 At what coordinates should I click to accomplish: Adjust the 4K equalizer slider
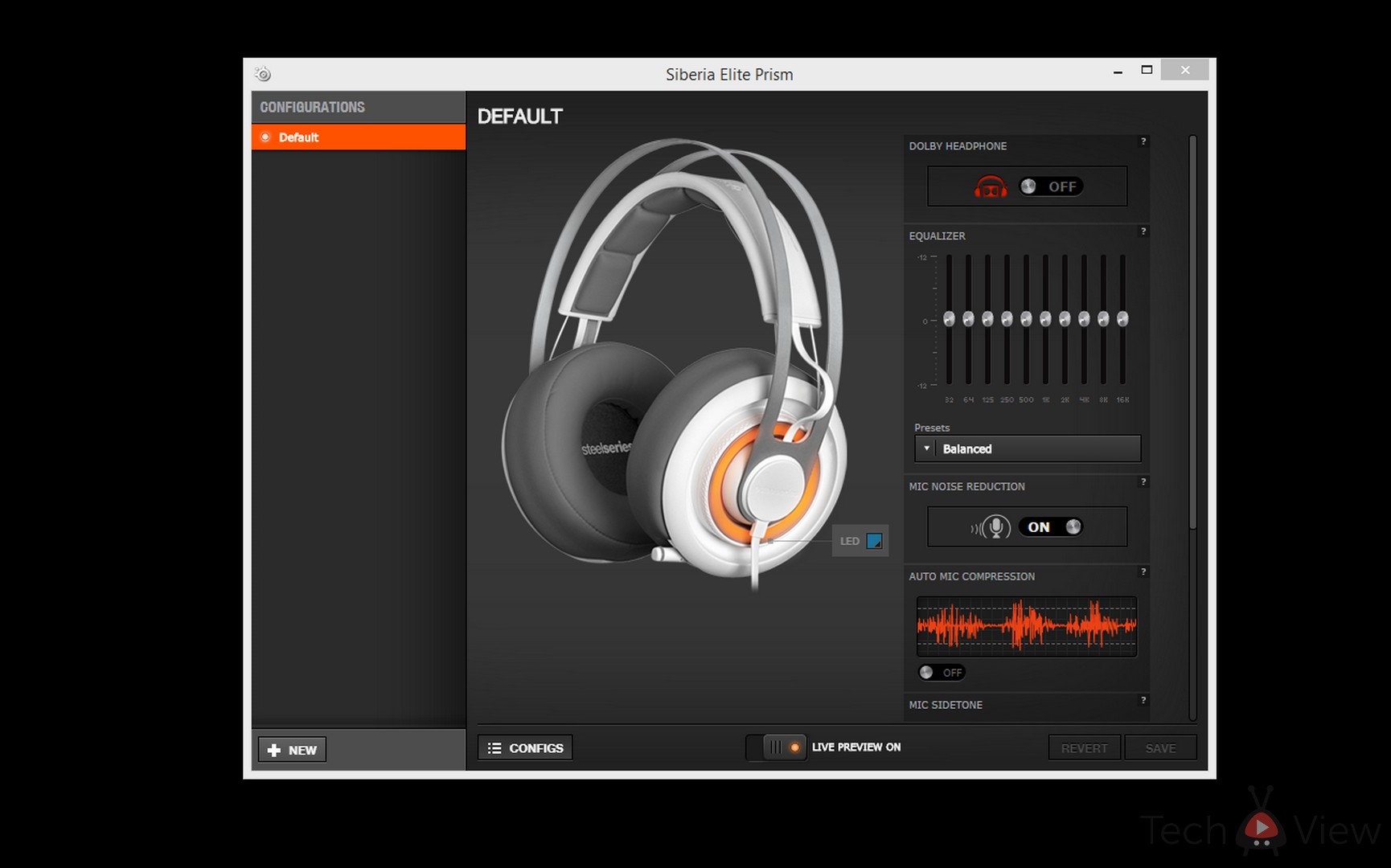1084,319
